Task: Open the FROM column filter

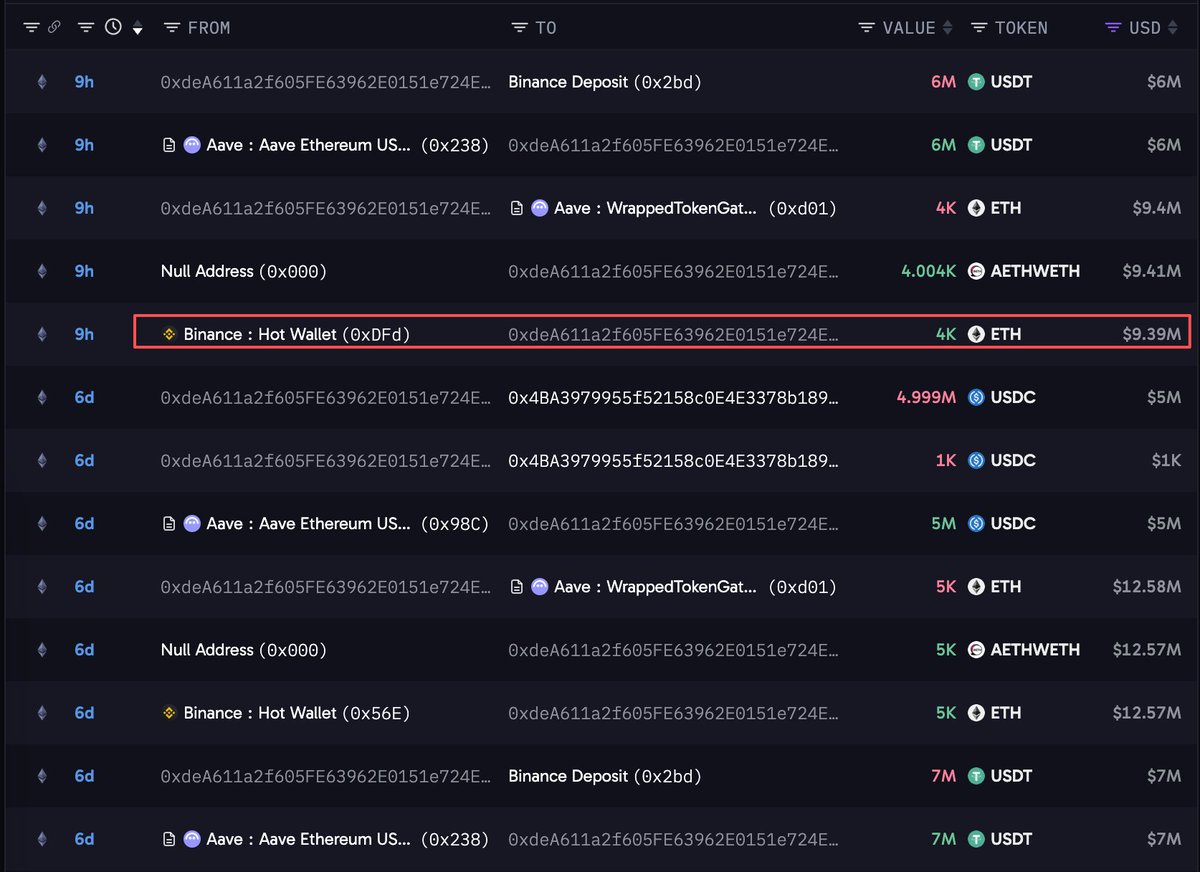Action: 172,28
